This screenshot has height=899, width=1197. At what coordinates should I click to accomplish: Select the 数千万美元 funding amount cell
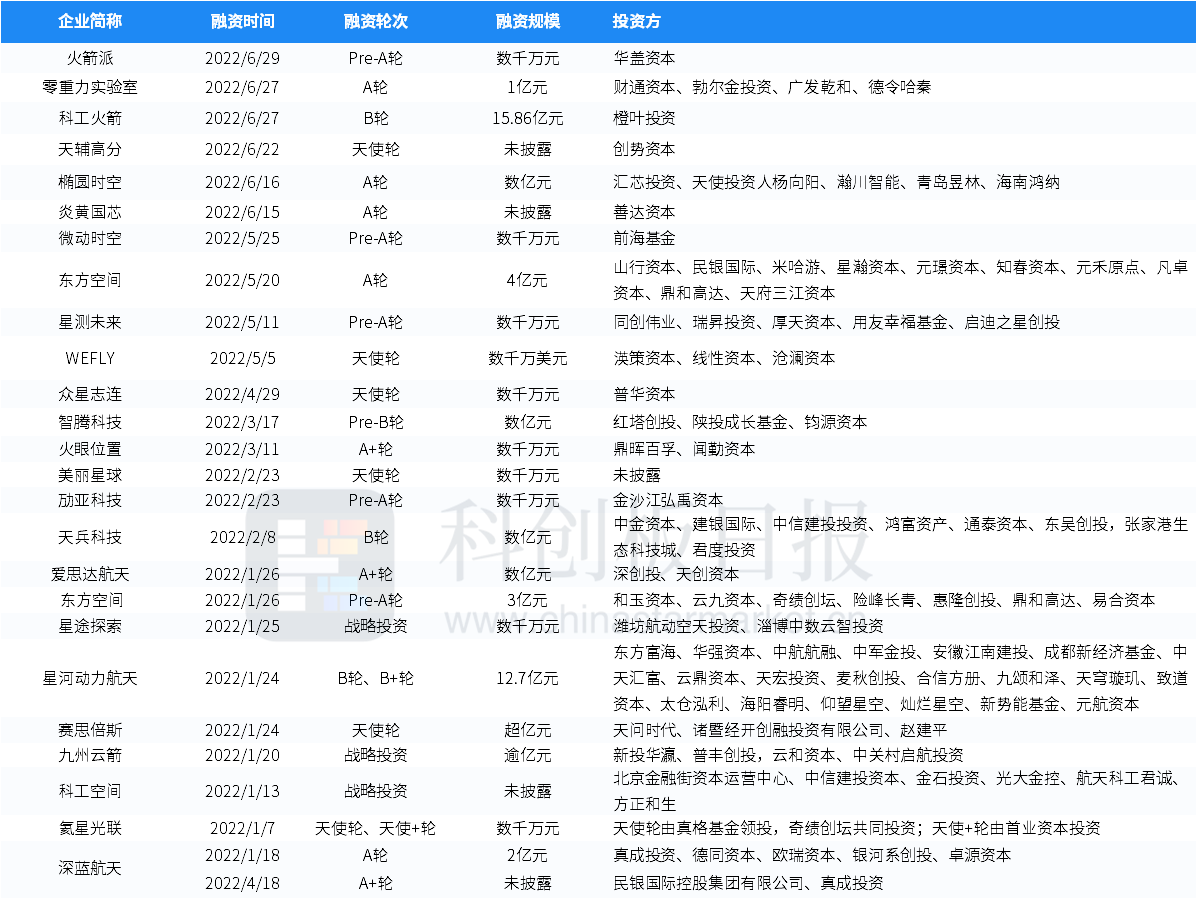point(527,358)
